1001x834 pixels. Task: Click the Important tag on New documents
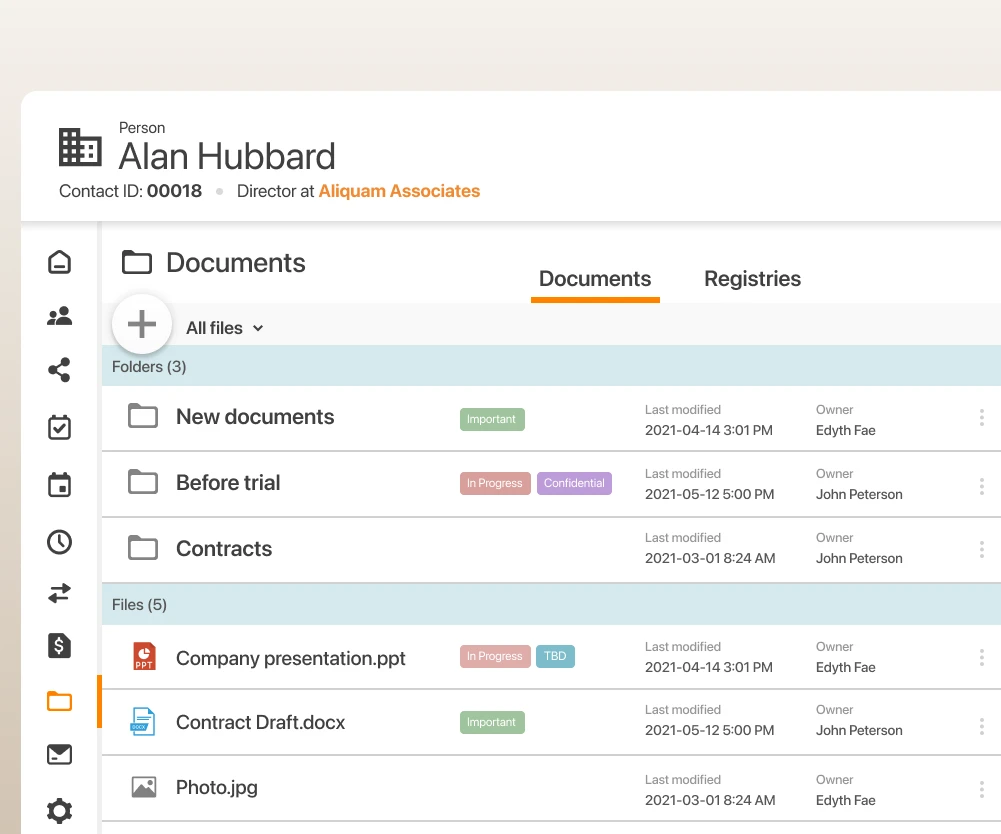click(492, 420)
